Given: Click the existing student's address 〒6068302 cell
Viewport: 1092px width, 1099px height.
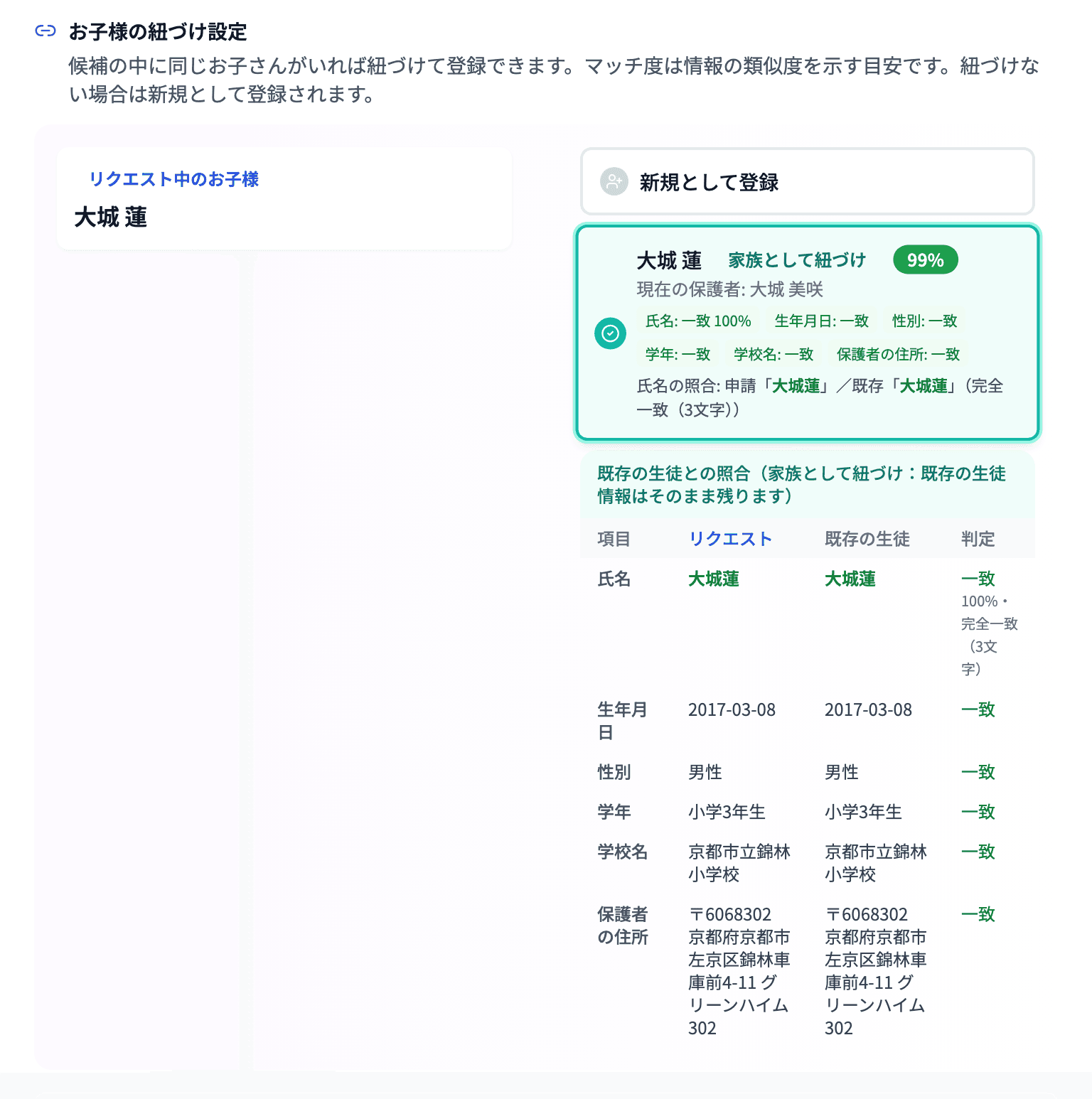Looking at the screenshot, I should pos(875,971).
